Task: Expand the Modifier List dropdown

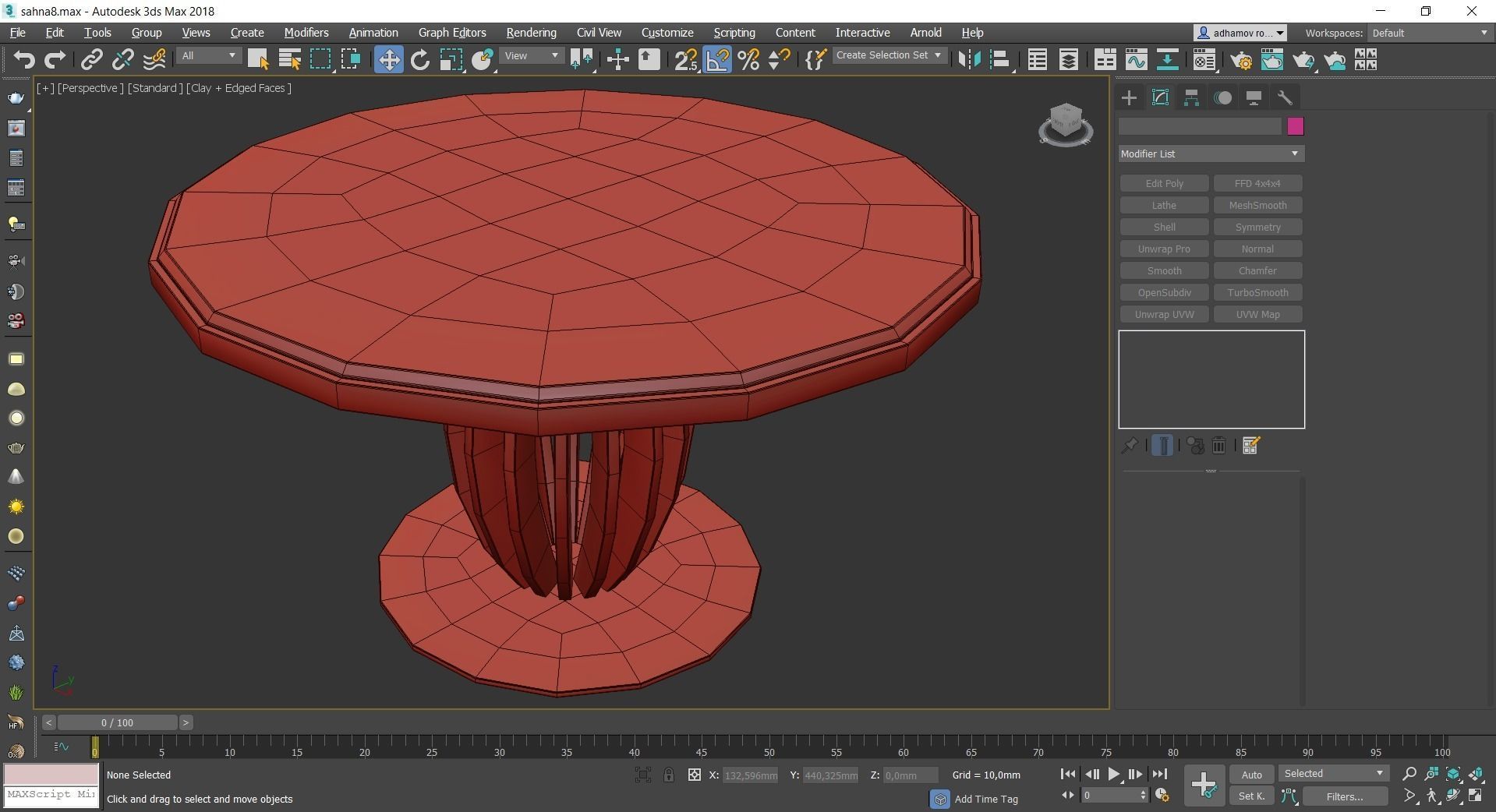Action: [1211, 154]
